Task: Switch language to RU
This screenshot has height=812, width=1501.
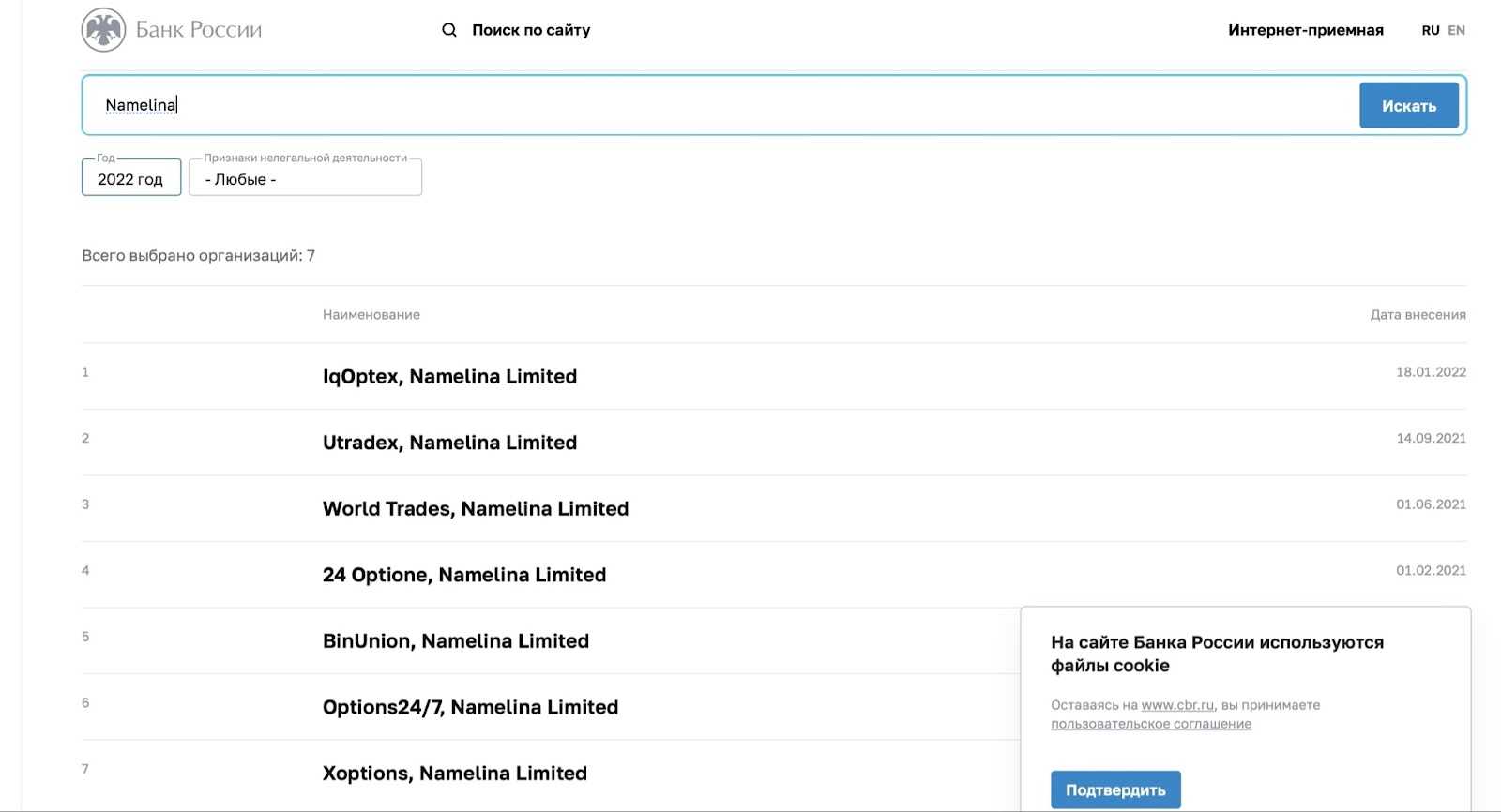Action: click(1430, 30)
